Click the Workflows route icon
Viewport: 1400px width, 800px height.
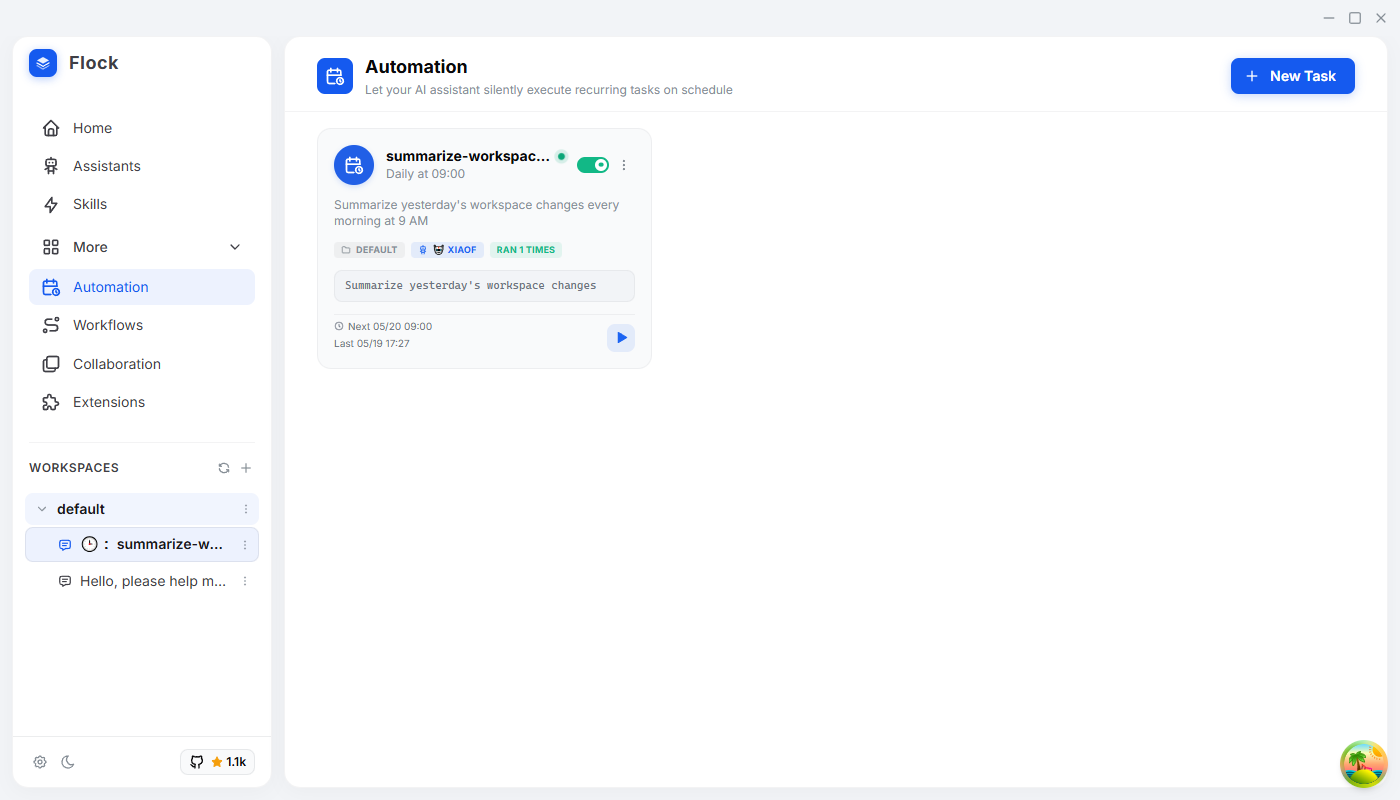(51, 325)
